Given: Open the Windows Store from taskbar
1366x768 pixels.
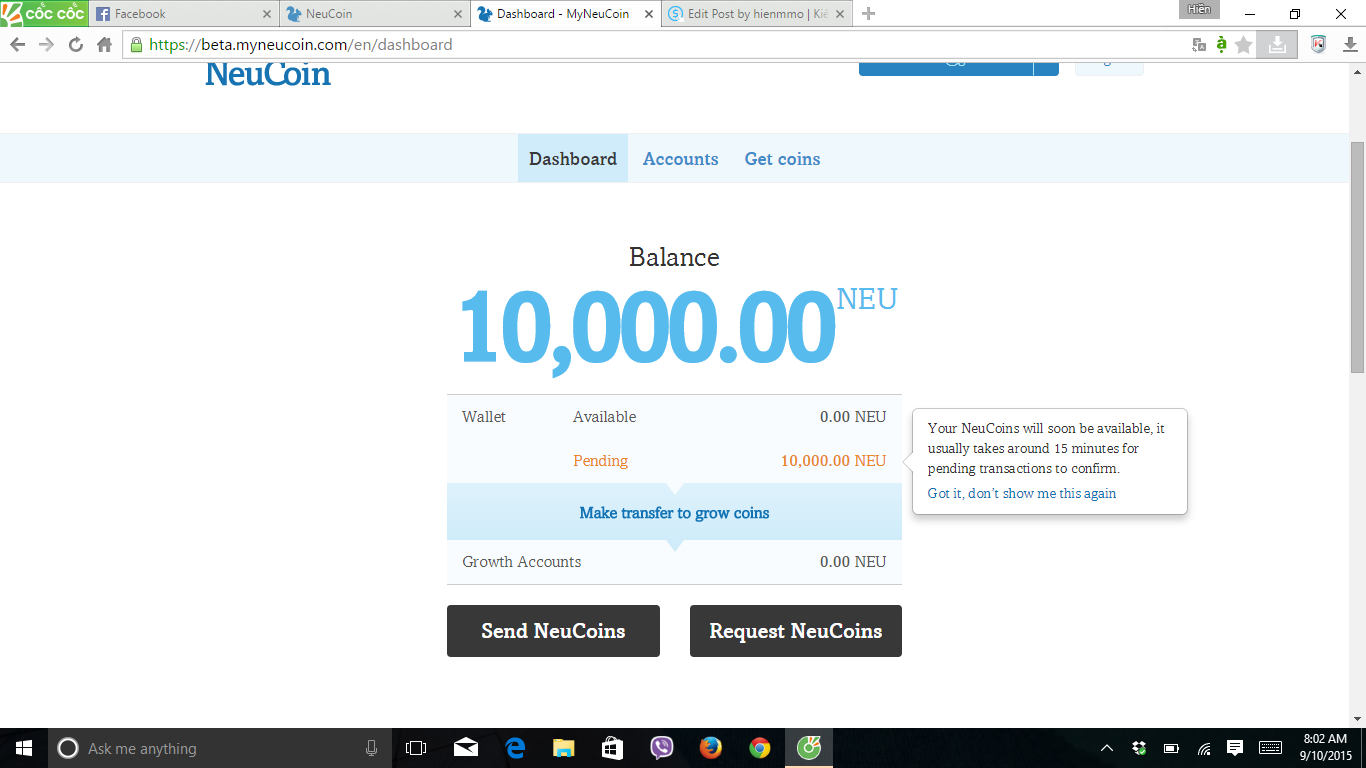Looking at the screenshot, I should click(612, 748).
